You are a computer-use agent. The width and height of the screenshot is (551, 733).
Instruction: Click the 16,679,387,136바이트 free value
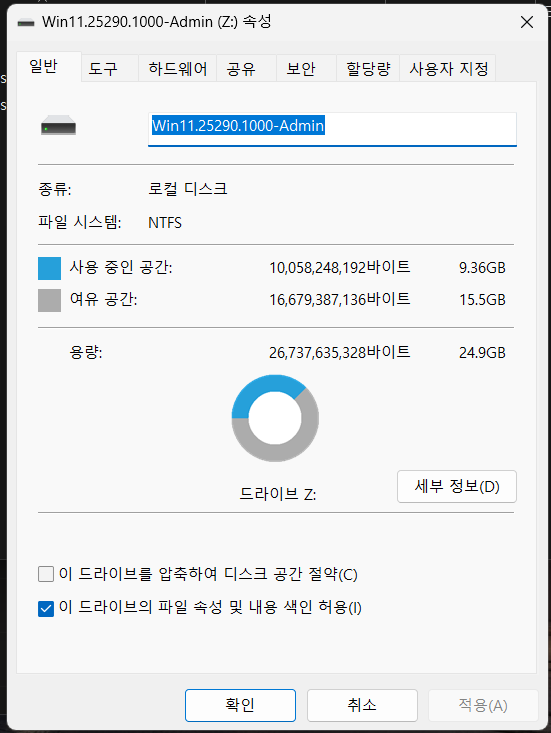coord(340,299)
